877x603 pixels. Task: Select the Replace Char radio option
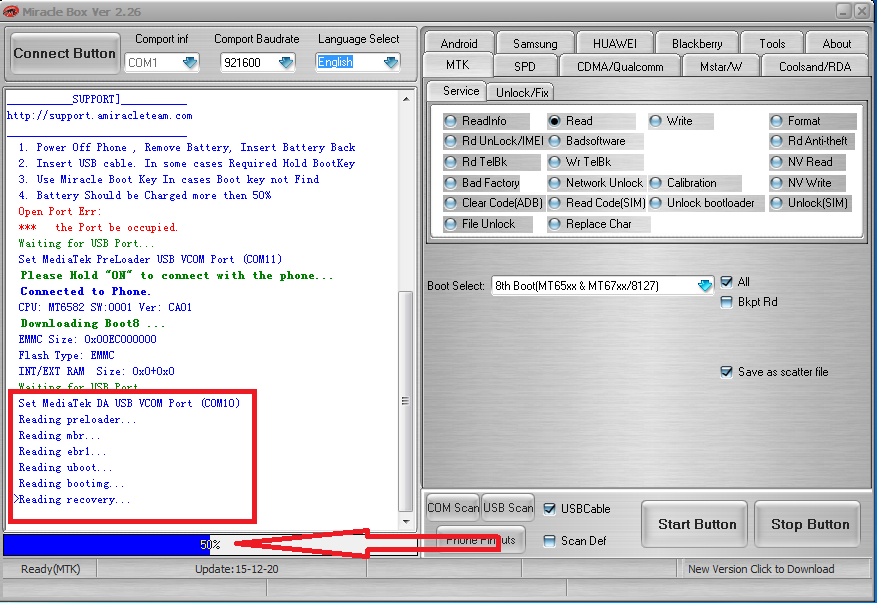[x=598, y=224]
